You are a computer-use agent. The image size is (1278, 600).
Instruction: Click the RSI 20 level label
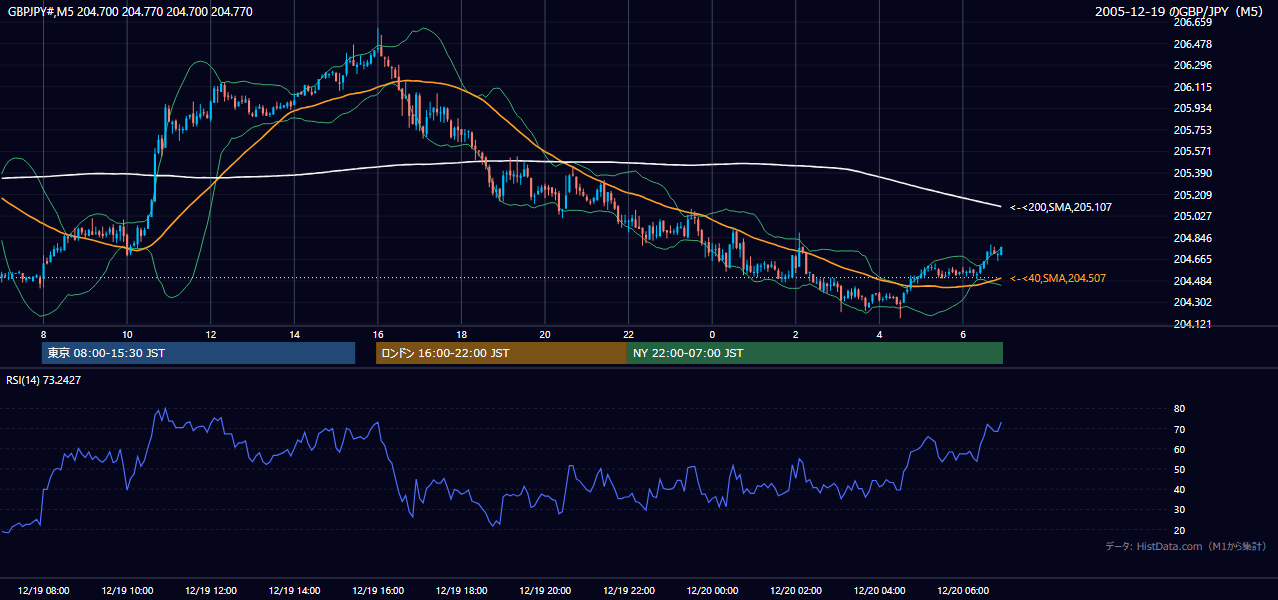click(x=1179, y=530)
